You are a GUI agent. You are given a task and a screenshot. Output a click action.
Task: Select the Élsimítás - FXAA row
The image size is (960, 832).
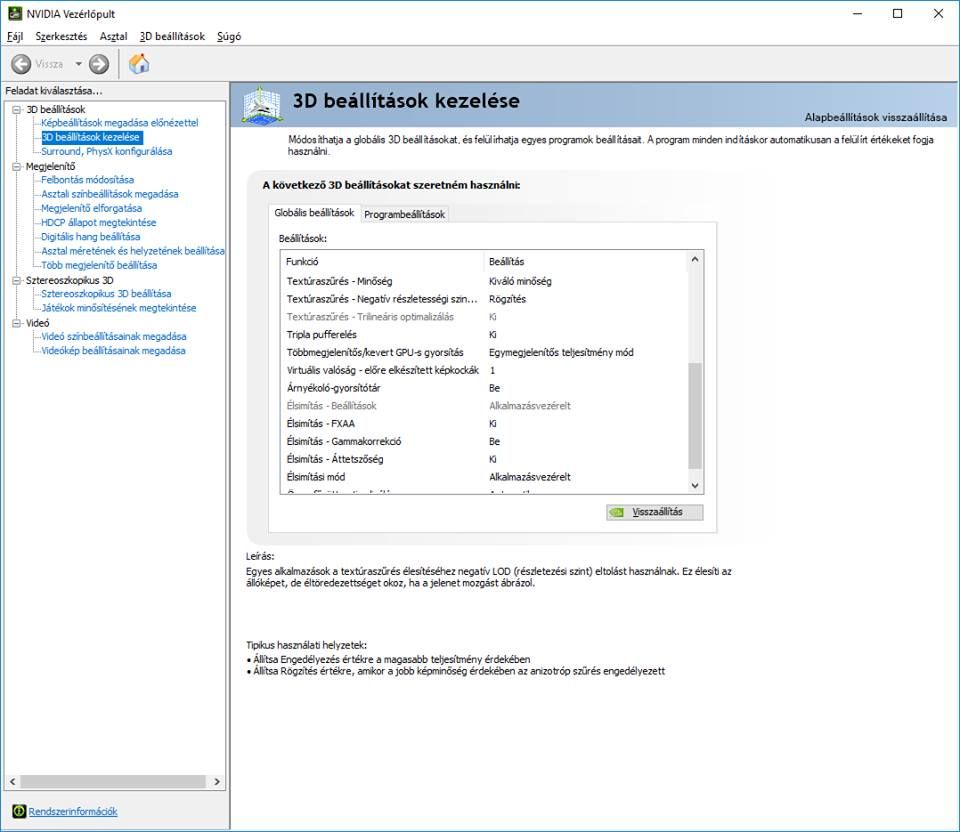pyautogui.click(x=484, y=423)
